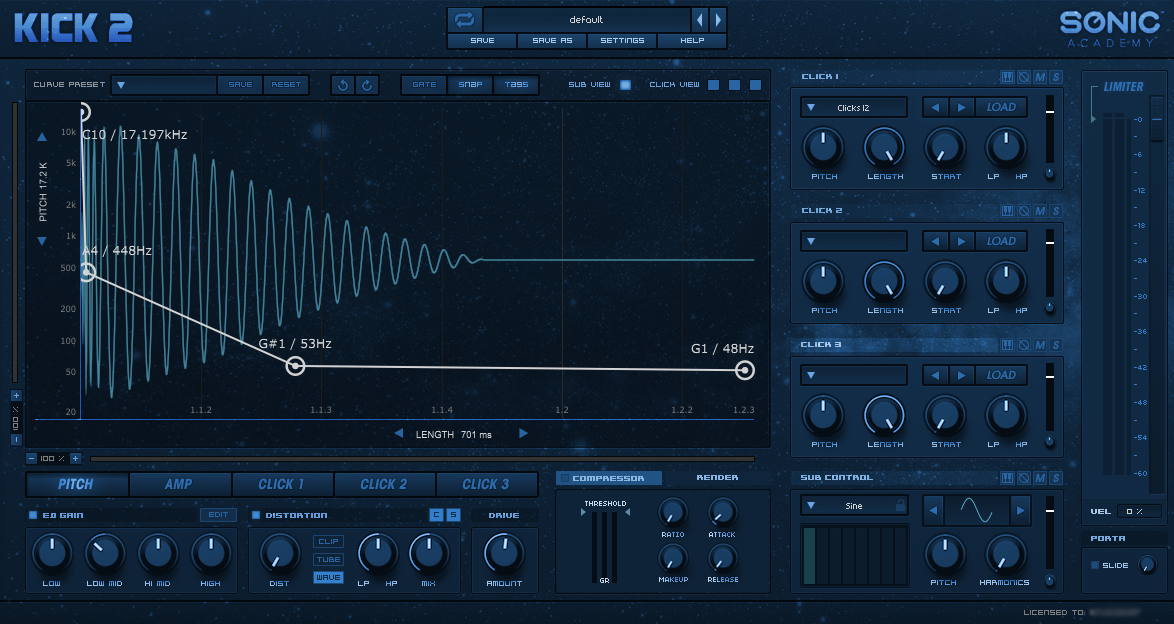The width and height of the screenshot is (1174, 624).
Task: Enable the Compressor checkbox
Action: coord(565,478)
